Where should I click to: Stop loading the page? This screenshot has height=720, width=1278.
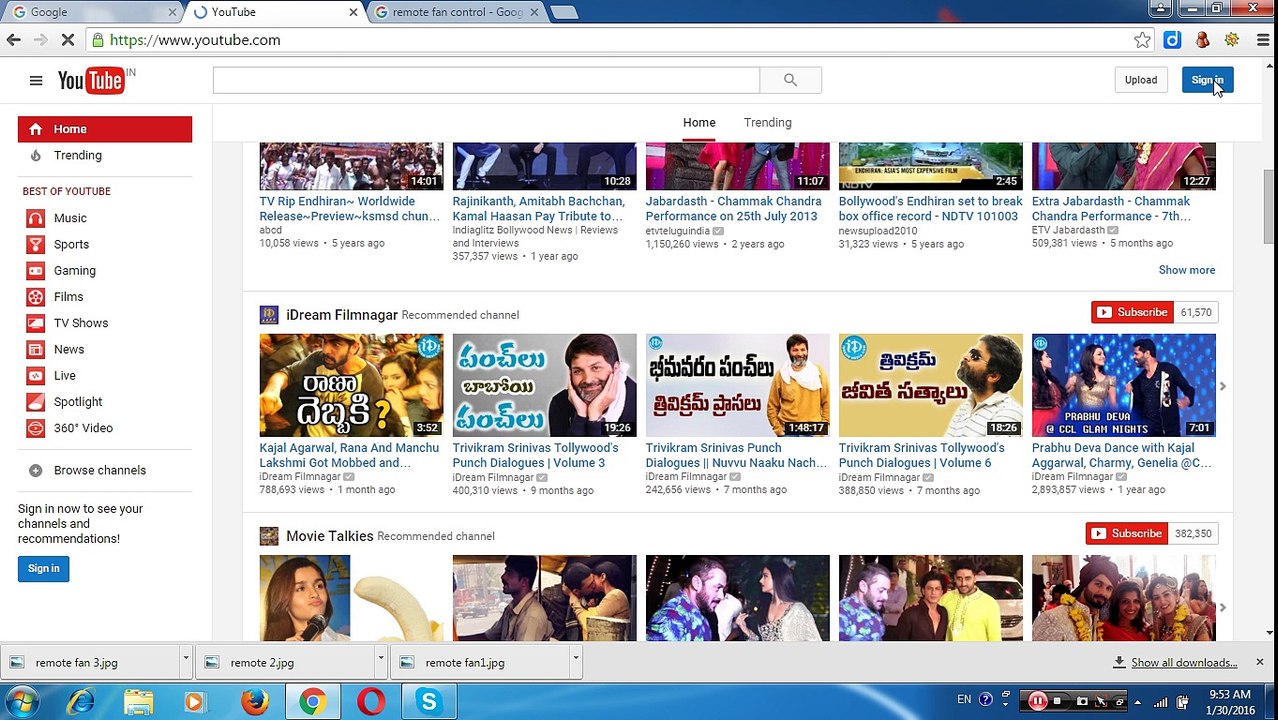point(67,40)
